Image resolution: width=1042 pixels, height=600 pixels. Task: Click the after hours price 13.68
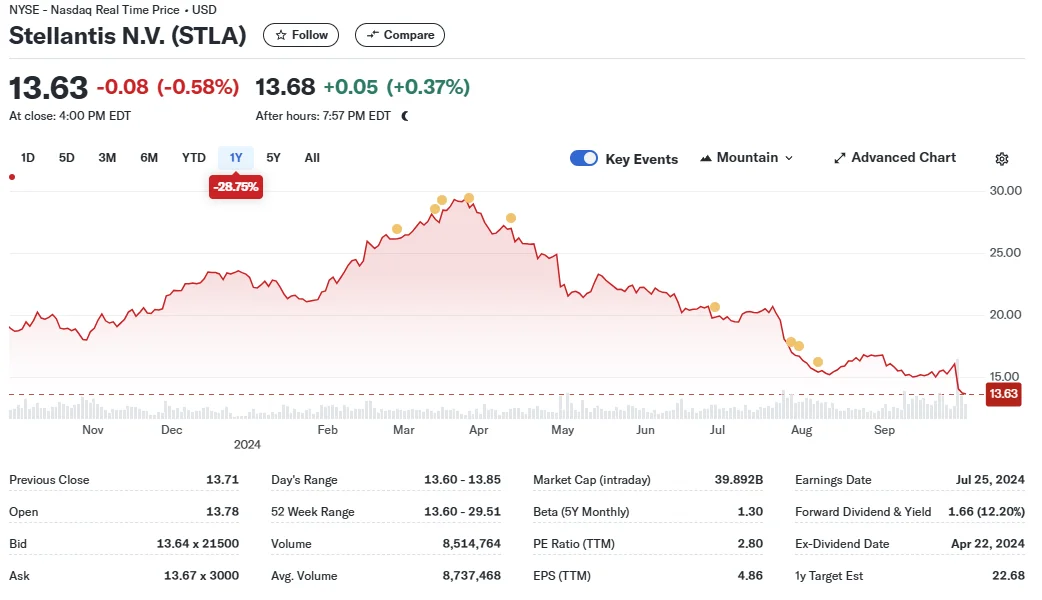pyautogui.click(x=285, y=86)
